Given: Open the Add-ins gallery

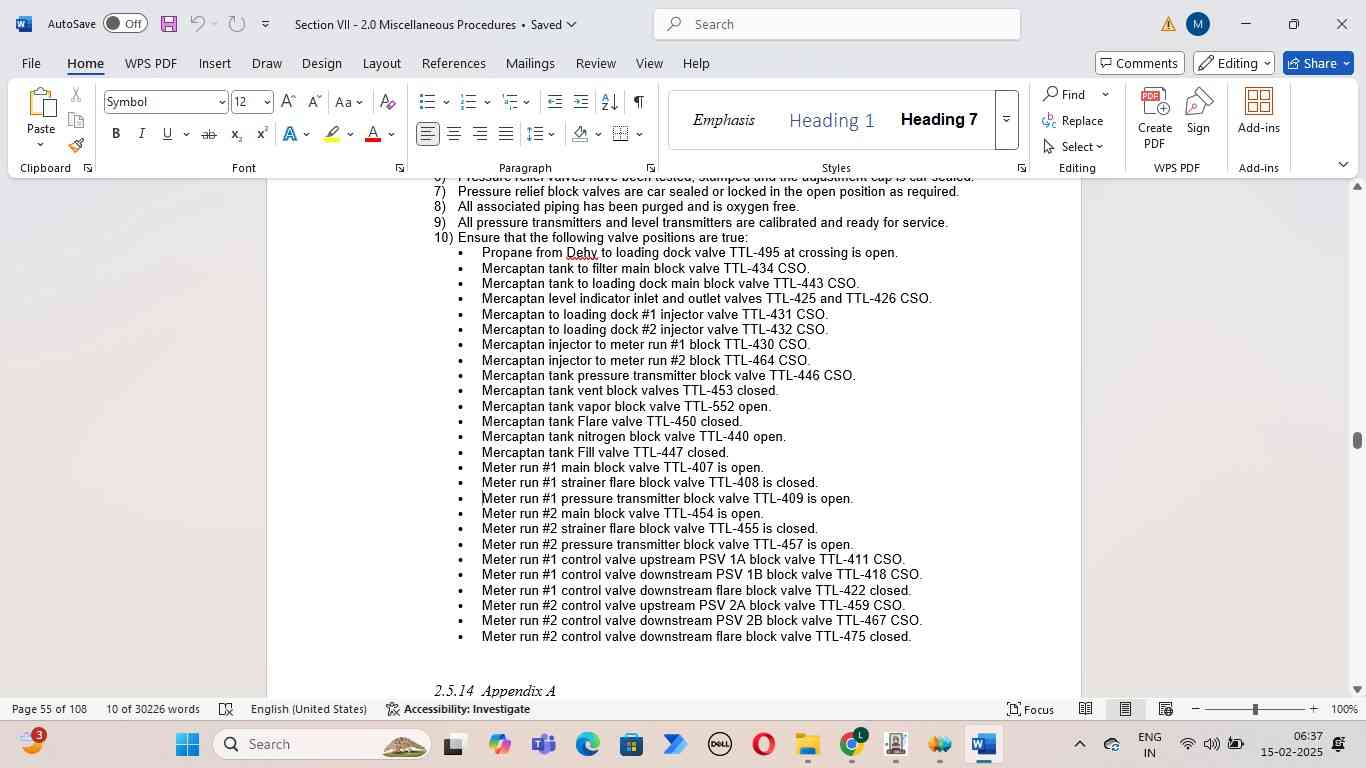Looking at the screenshot, I should point(1258,111).
